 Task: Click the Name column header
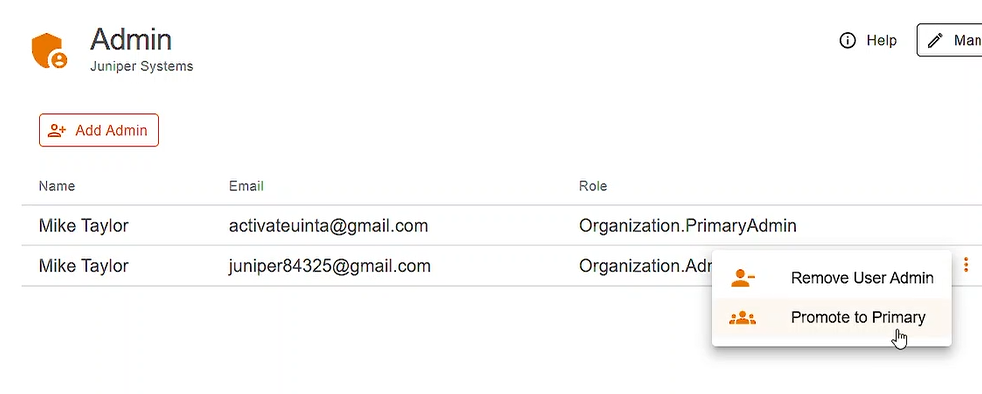tap(57, 186)
